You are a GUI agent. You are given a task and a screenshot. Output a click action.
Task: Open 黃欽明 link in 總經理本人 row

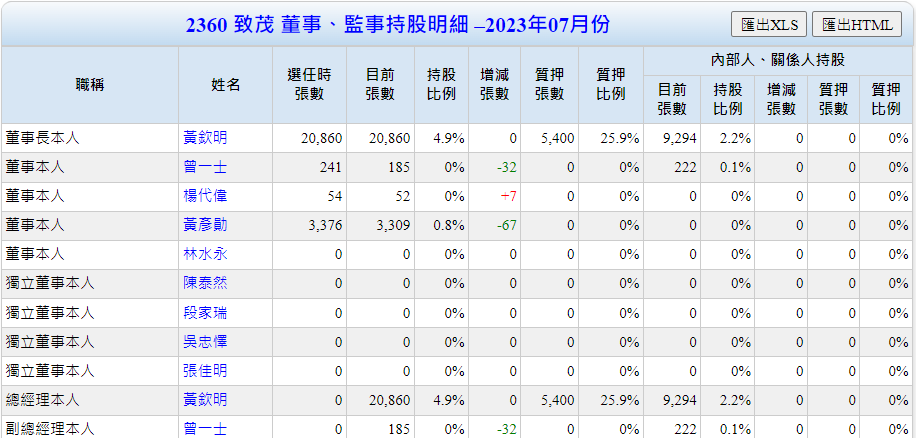205,400
